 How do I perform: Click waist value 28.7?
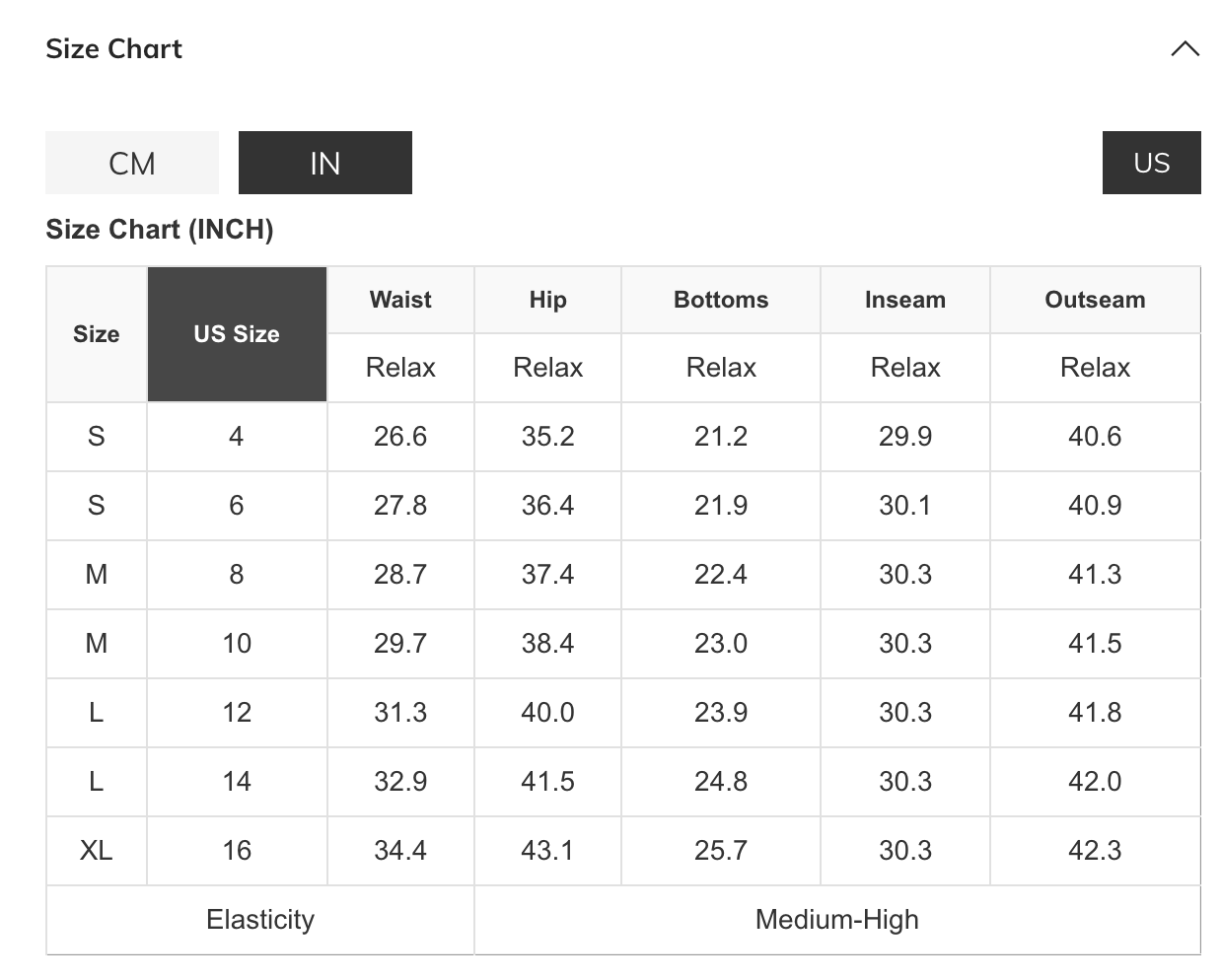pos(400,575)
